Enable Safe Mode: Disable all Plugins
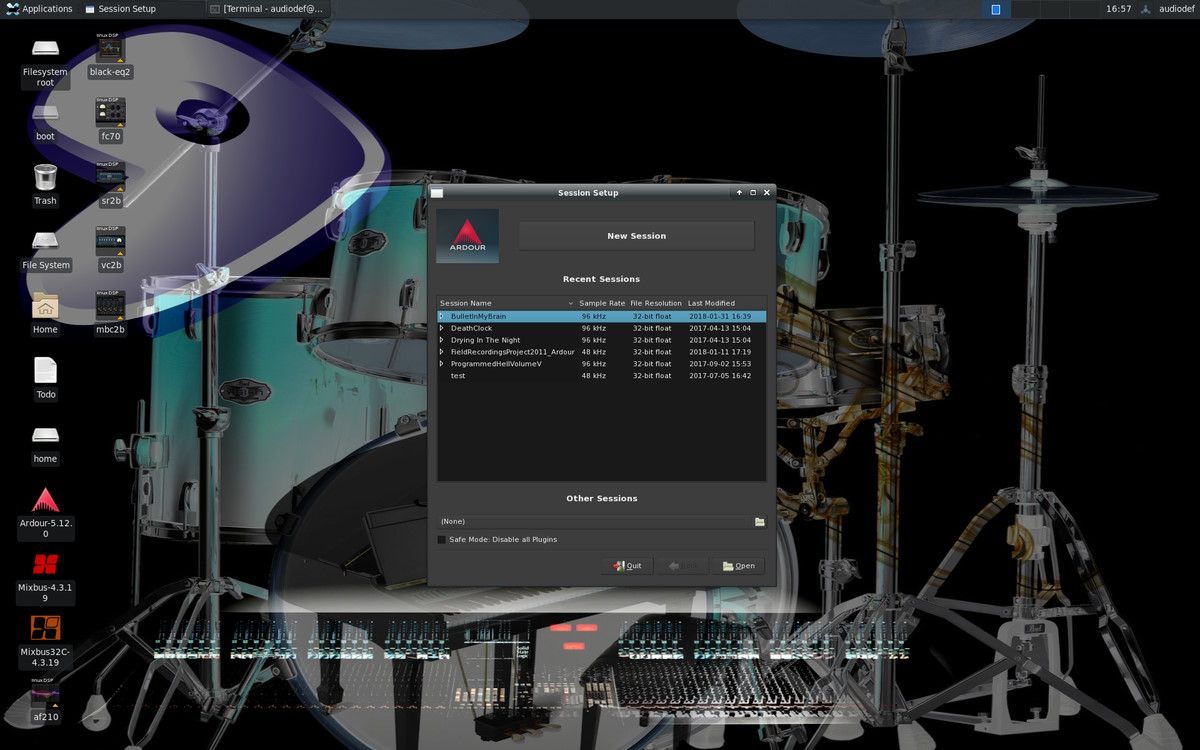This screenshot has width=1200, height=750. 441,539
